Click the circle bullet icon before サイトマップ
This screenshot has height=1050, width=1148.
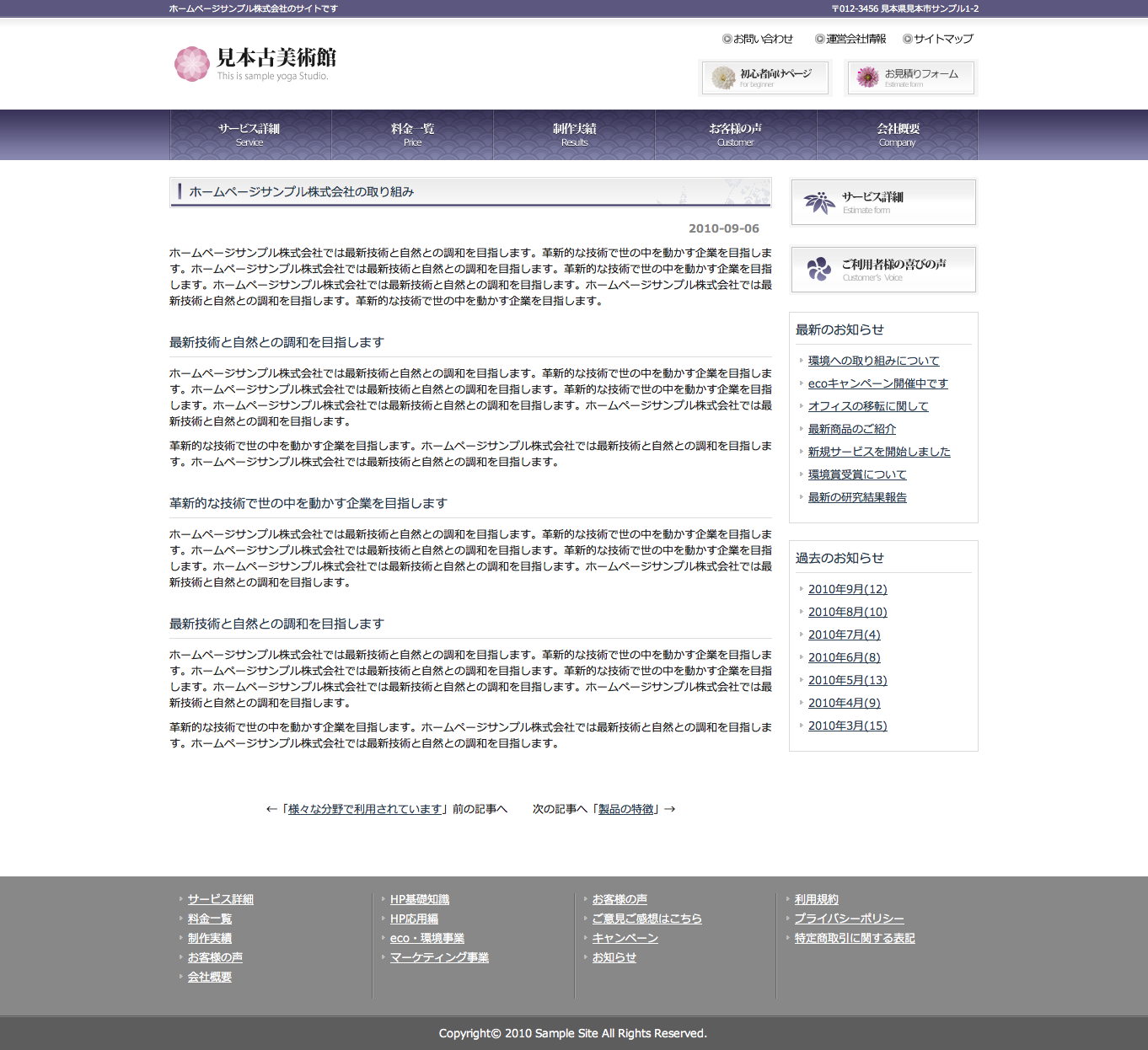pyautogui.click(x=907, y=39)
